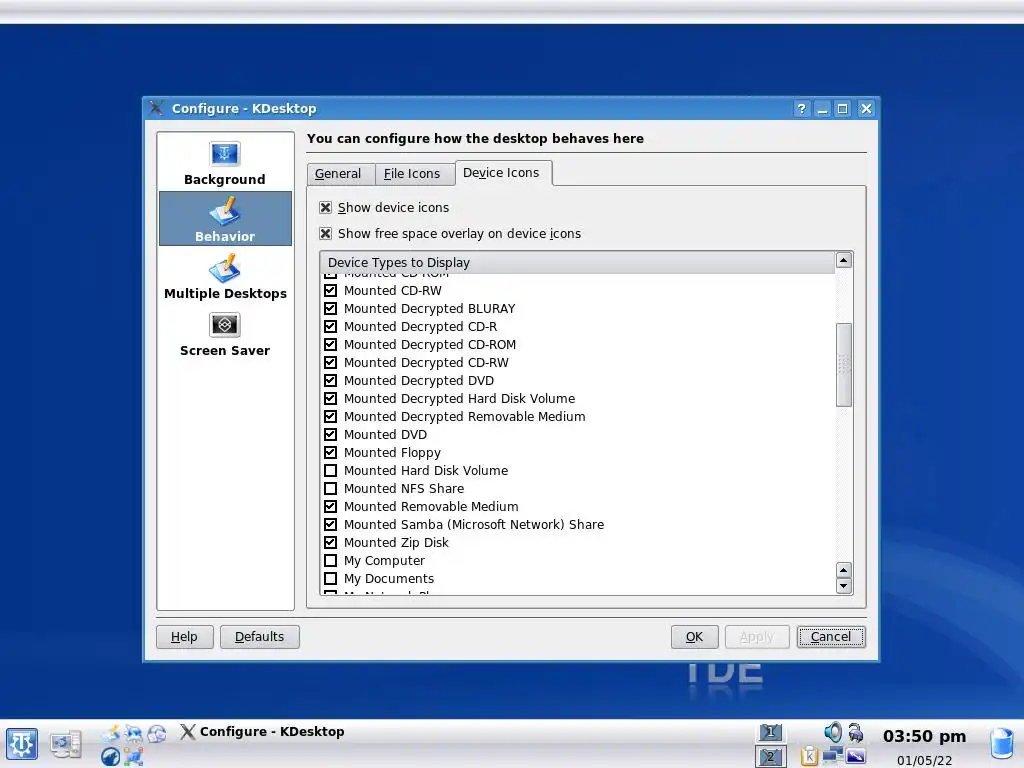
Task: Click the Show Desktop computer icon in taskbar
Action: [x=66, y=744]
